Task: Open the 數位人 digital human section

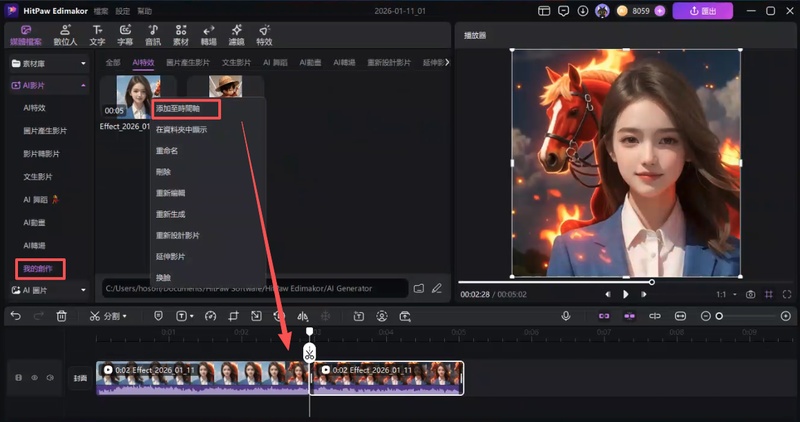Action: (x=65, y=36)
